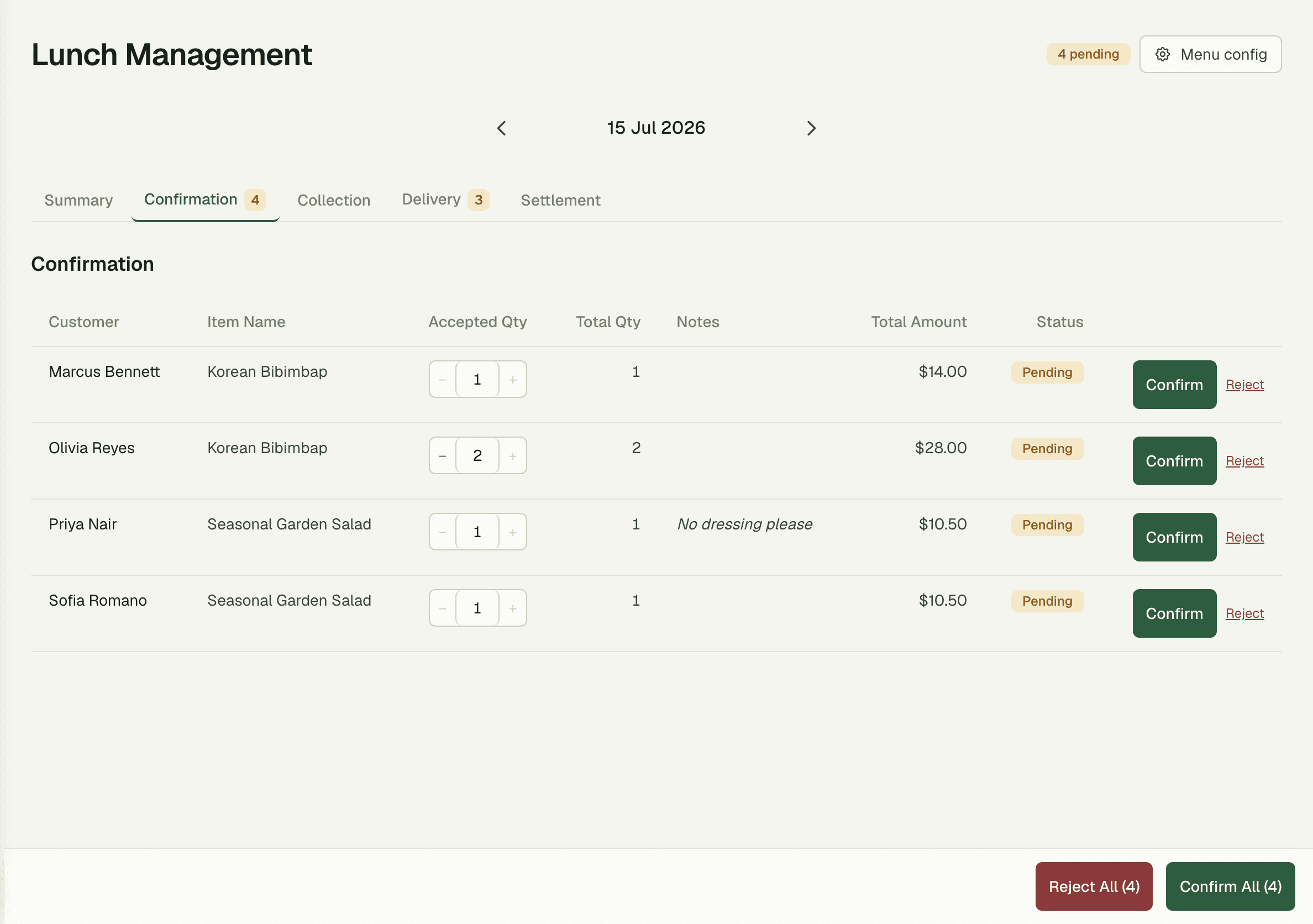The width and height of the screenshot is (1313, 924).
Task: Confirm Marcus Bennett's order
Action: [1174, 385]
